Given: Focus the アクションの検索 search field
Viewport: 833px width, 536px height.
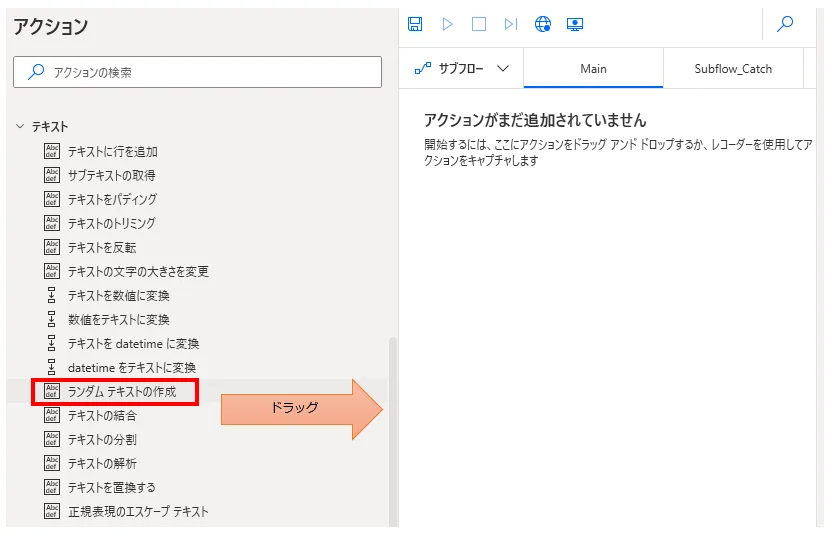Looking at the screenshot, I should click(x=198, y=72).
